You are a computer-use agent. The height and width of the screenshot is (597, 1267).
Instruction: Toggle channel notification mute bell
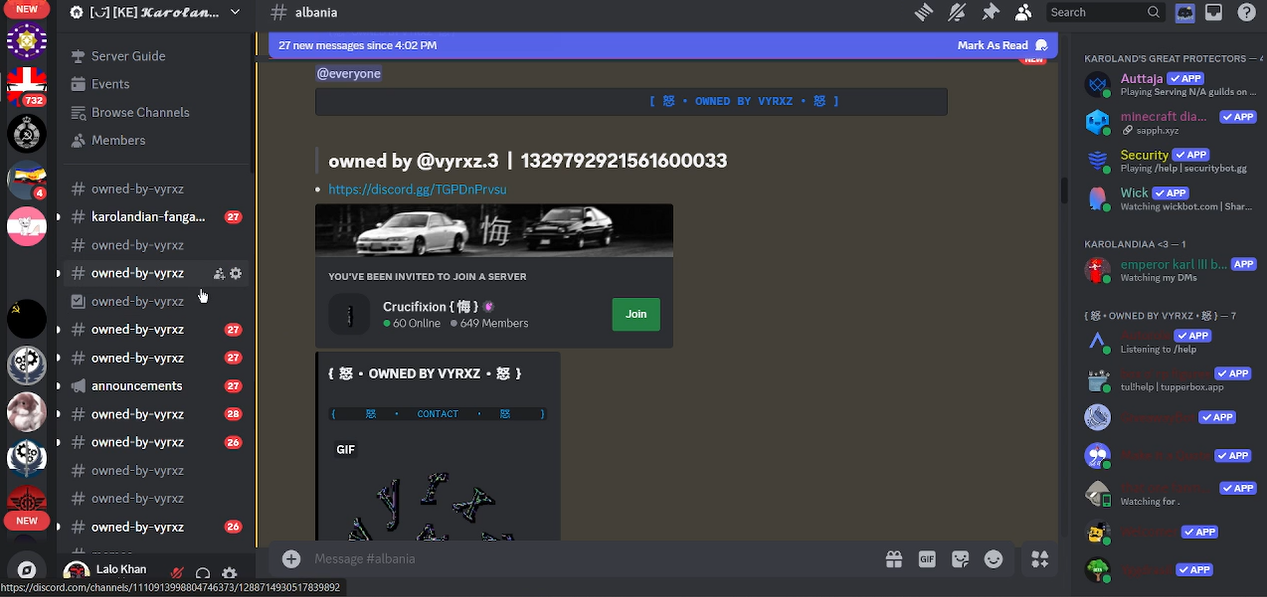click(957, 13)
